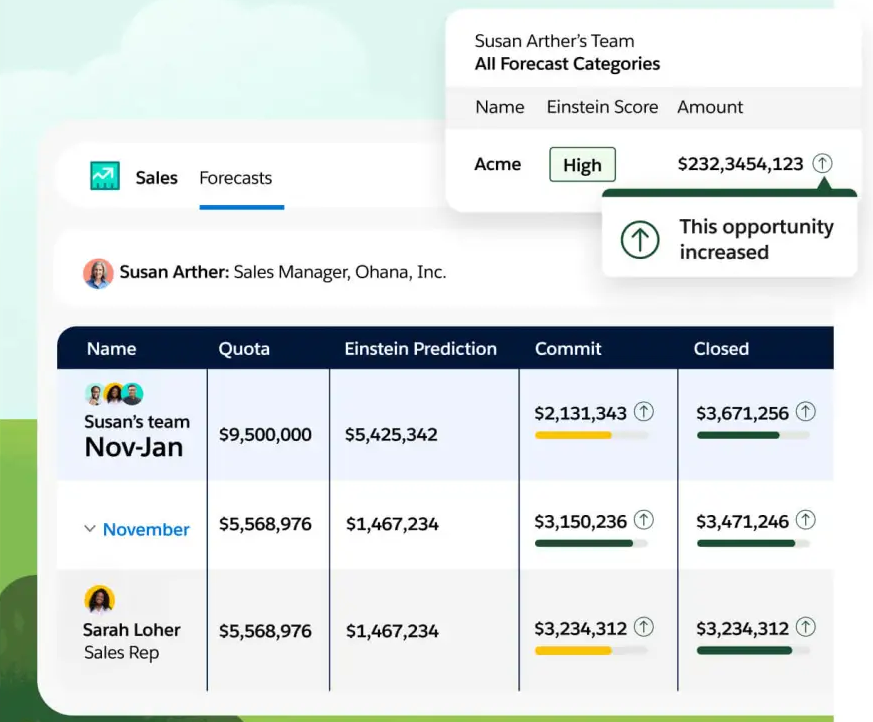Viewport: 873px width, 722px height.
Task: Click the Name header in popup
Action: (x=499, y=107)
